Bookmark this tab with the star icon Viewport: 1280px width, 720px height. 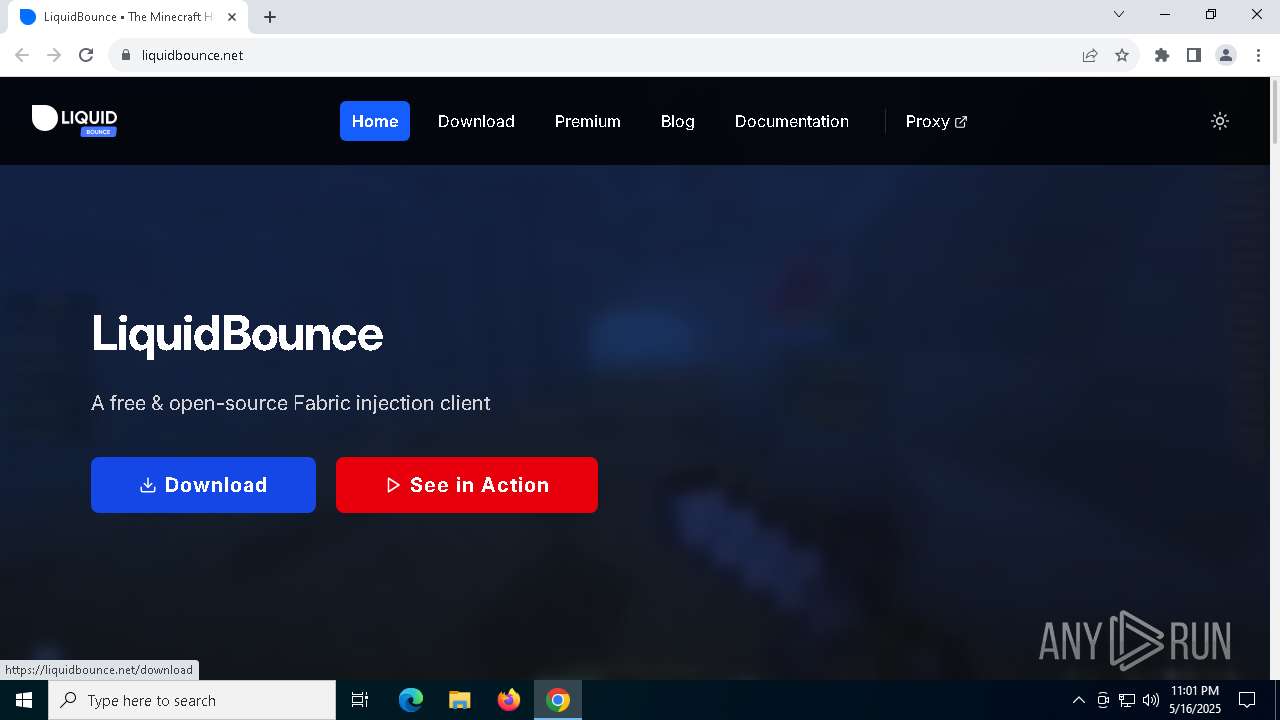(1122, 55)
